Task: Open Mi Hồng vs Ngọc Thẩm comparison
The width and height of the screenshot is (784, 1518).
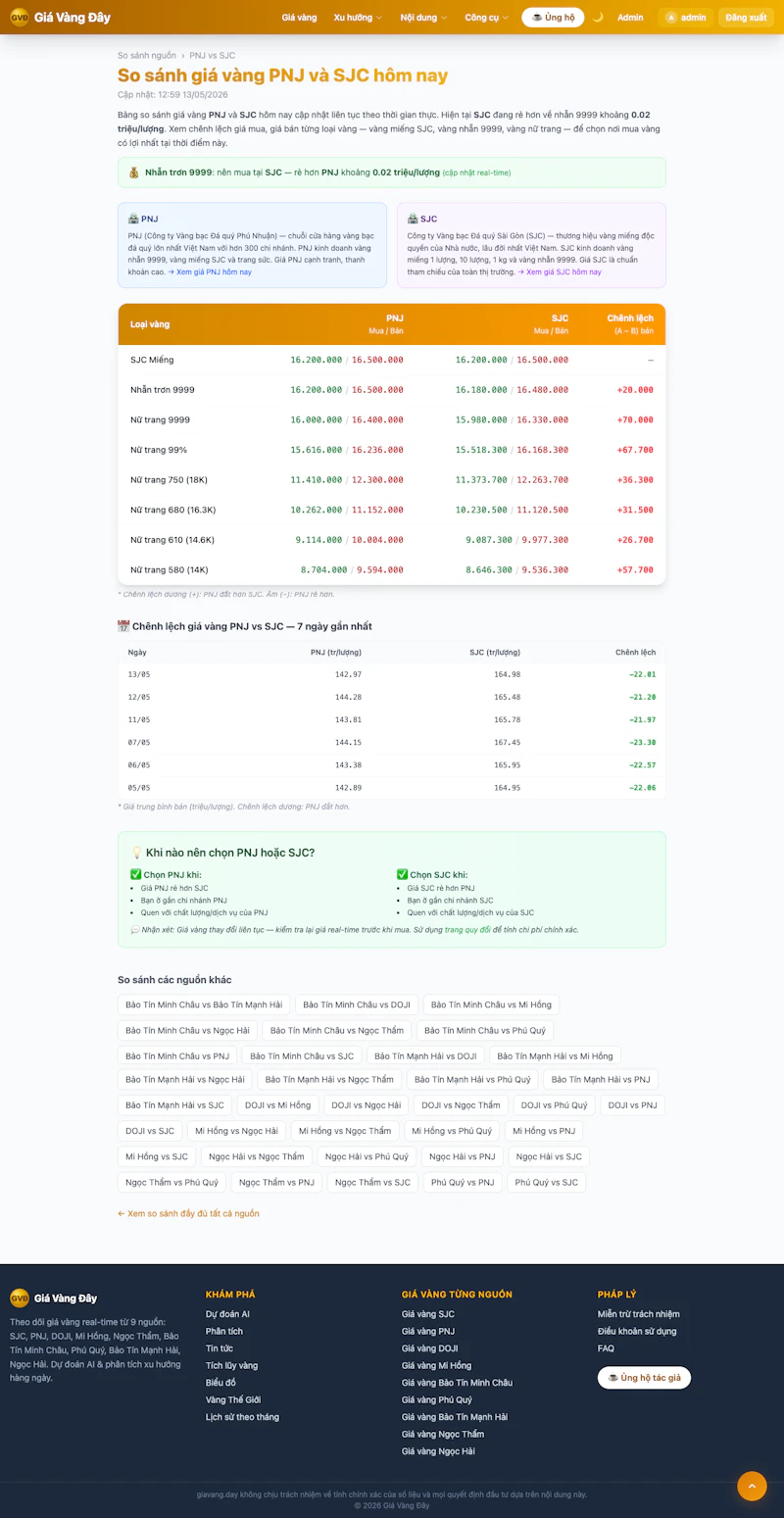Action: pyautogui.click(x=345, y=1131)
